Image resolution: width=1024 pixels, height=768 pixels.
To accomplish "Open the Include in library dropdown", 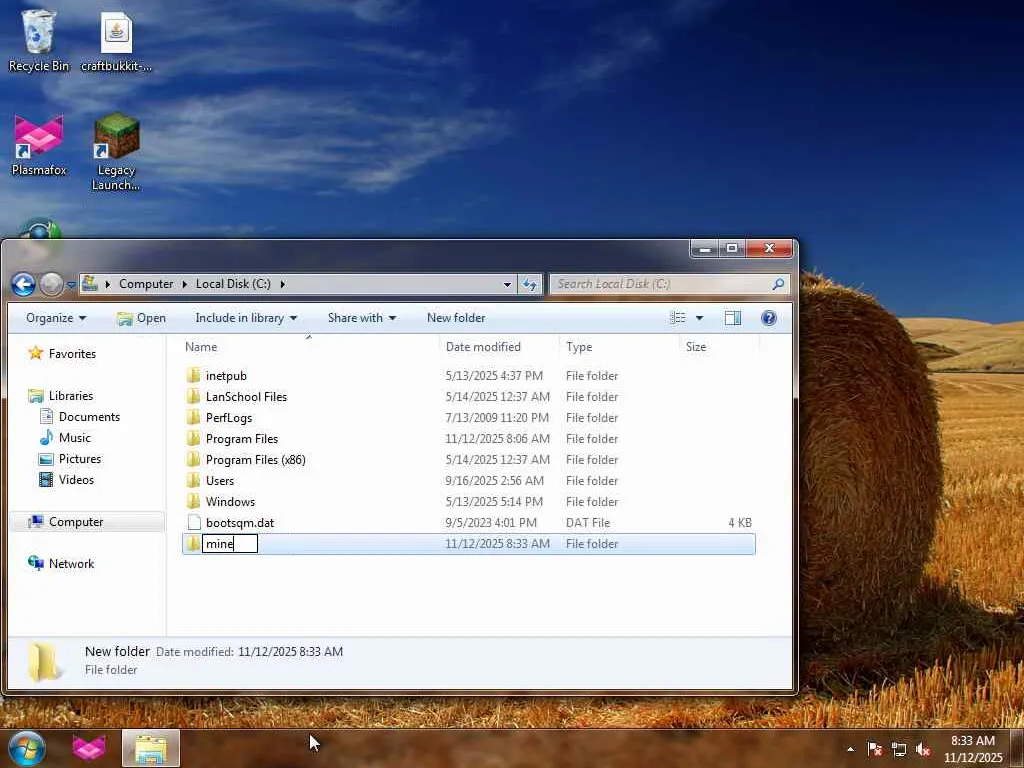I will 246,318.
